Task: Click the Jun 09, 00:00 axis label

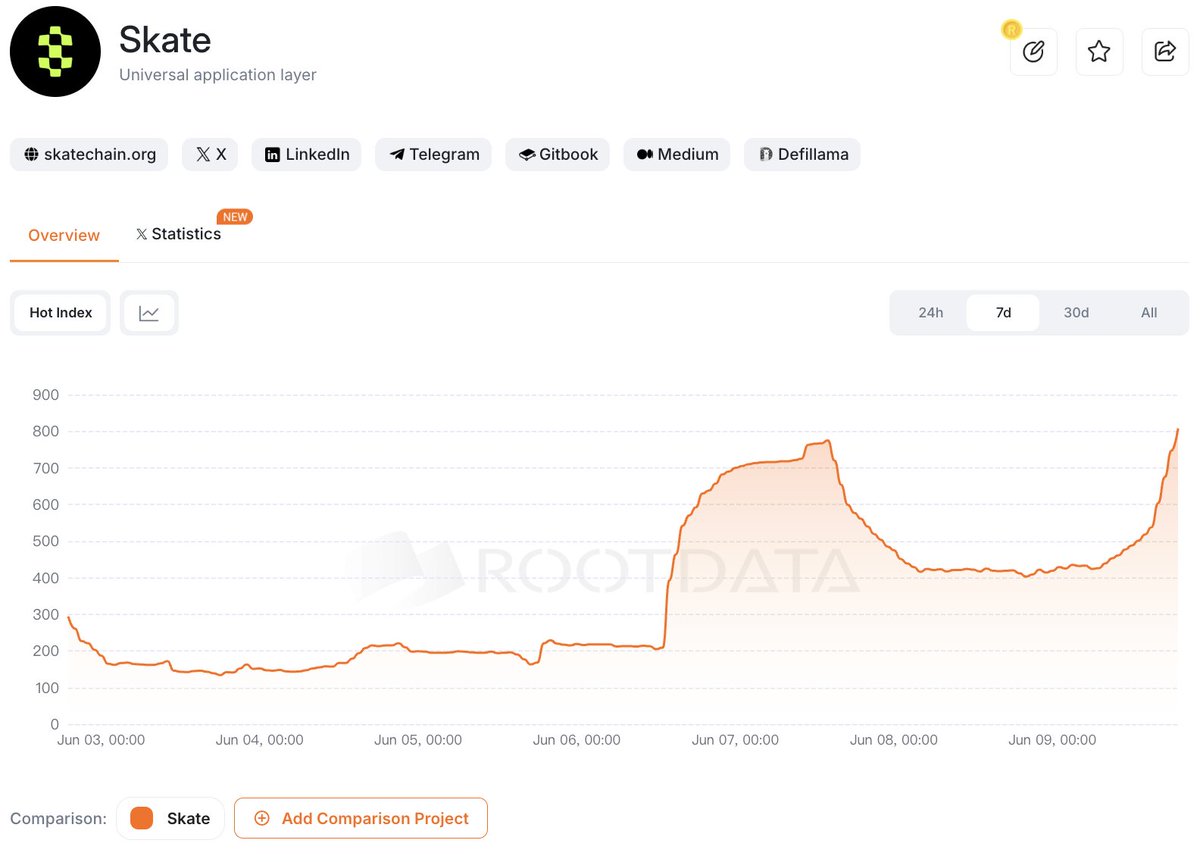Action: tap(1052, 740)
